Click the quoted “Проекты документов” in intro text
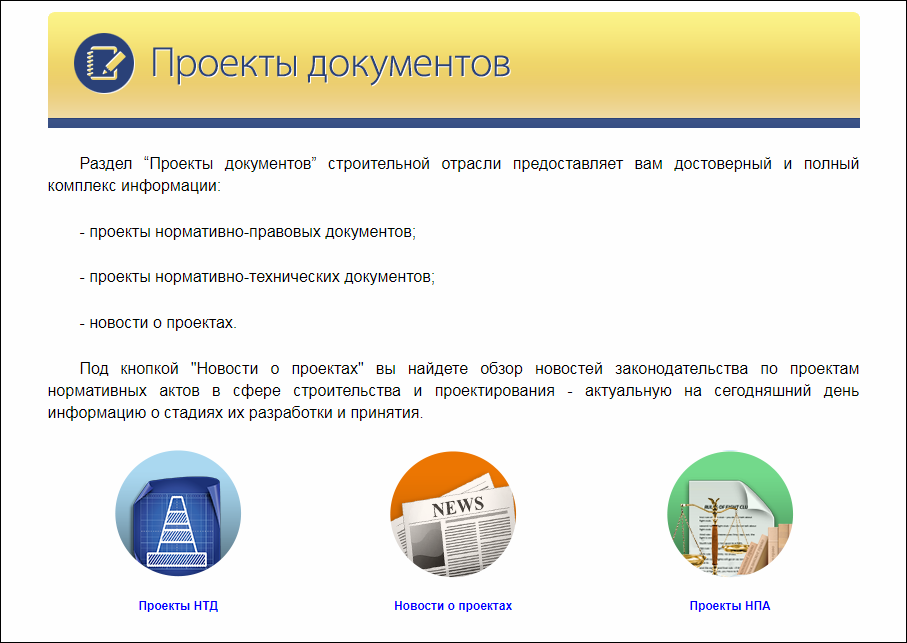The height and width of the screenshot is (643, 907). [x=230, y=164]
